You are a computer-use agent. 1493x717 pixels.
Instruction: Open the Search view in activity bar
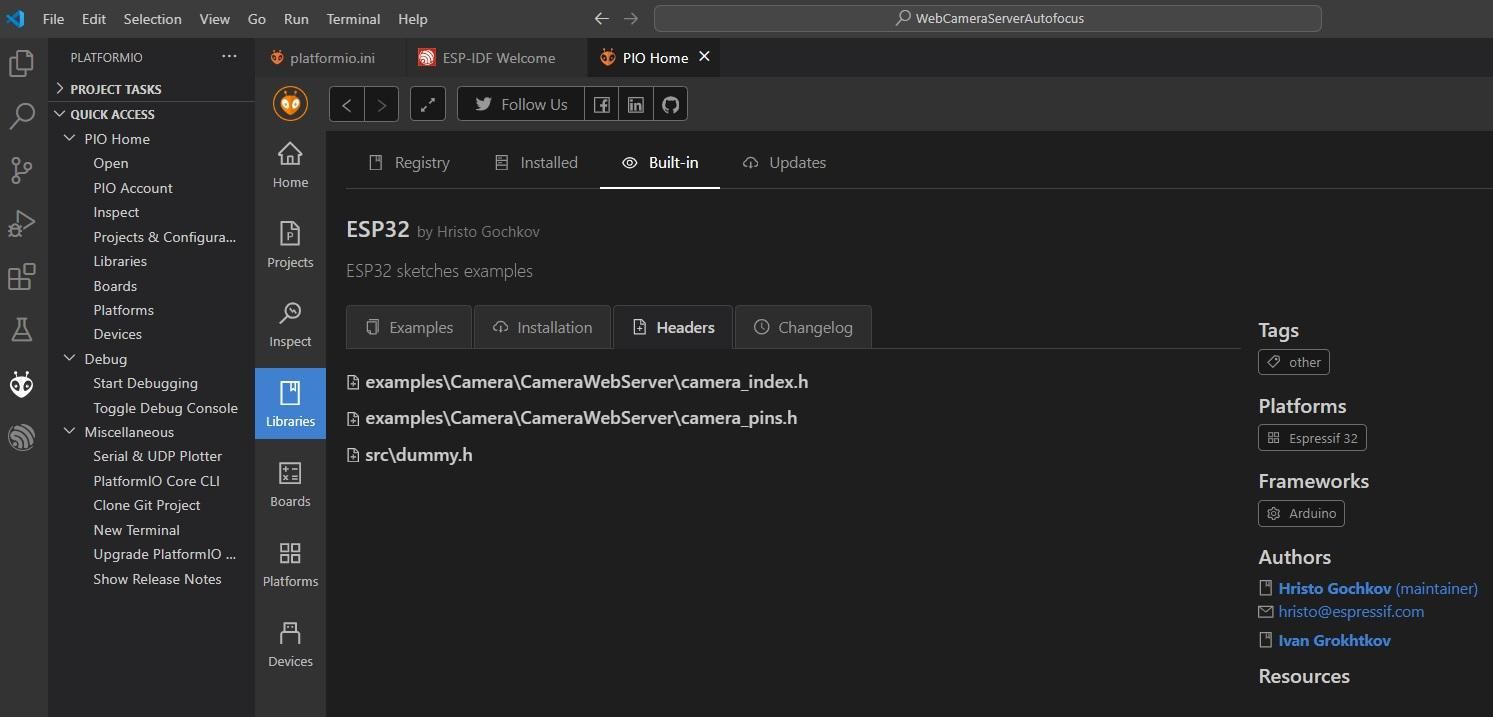[x=21, y=117]
